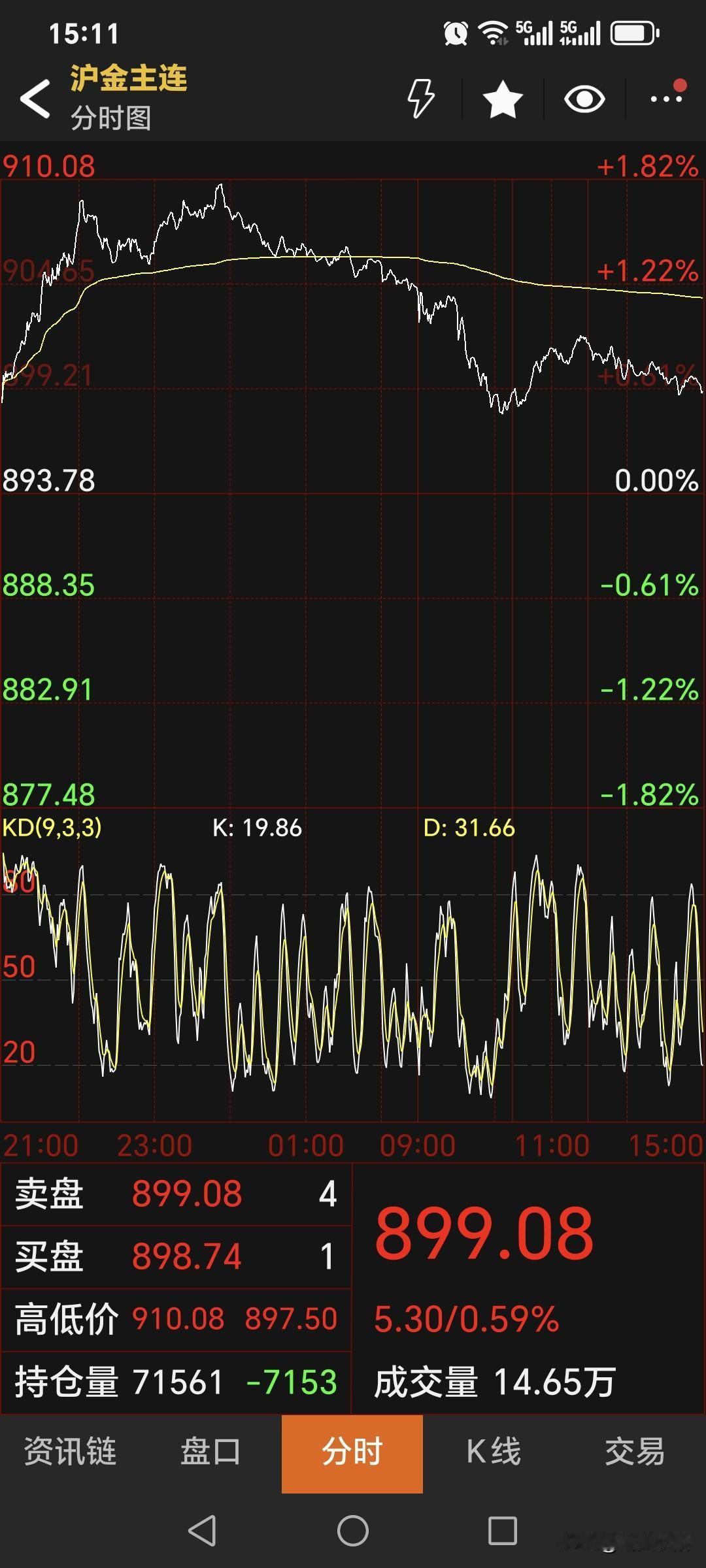Image resolution: width=706 pixels, height=1568 pixels.
Task: Tap the 888.35 price axis label
Action: pos(49,585)
